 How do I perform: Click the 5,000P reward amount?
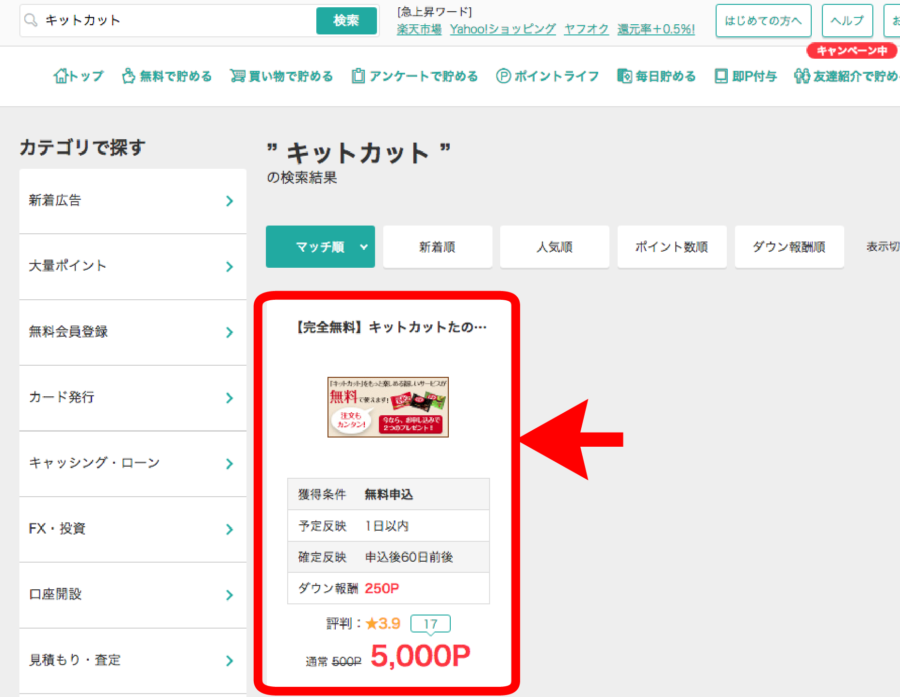pos(420,656)
